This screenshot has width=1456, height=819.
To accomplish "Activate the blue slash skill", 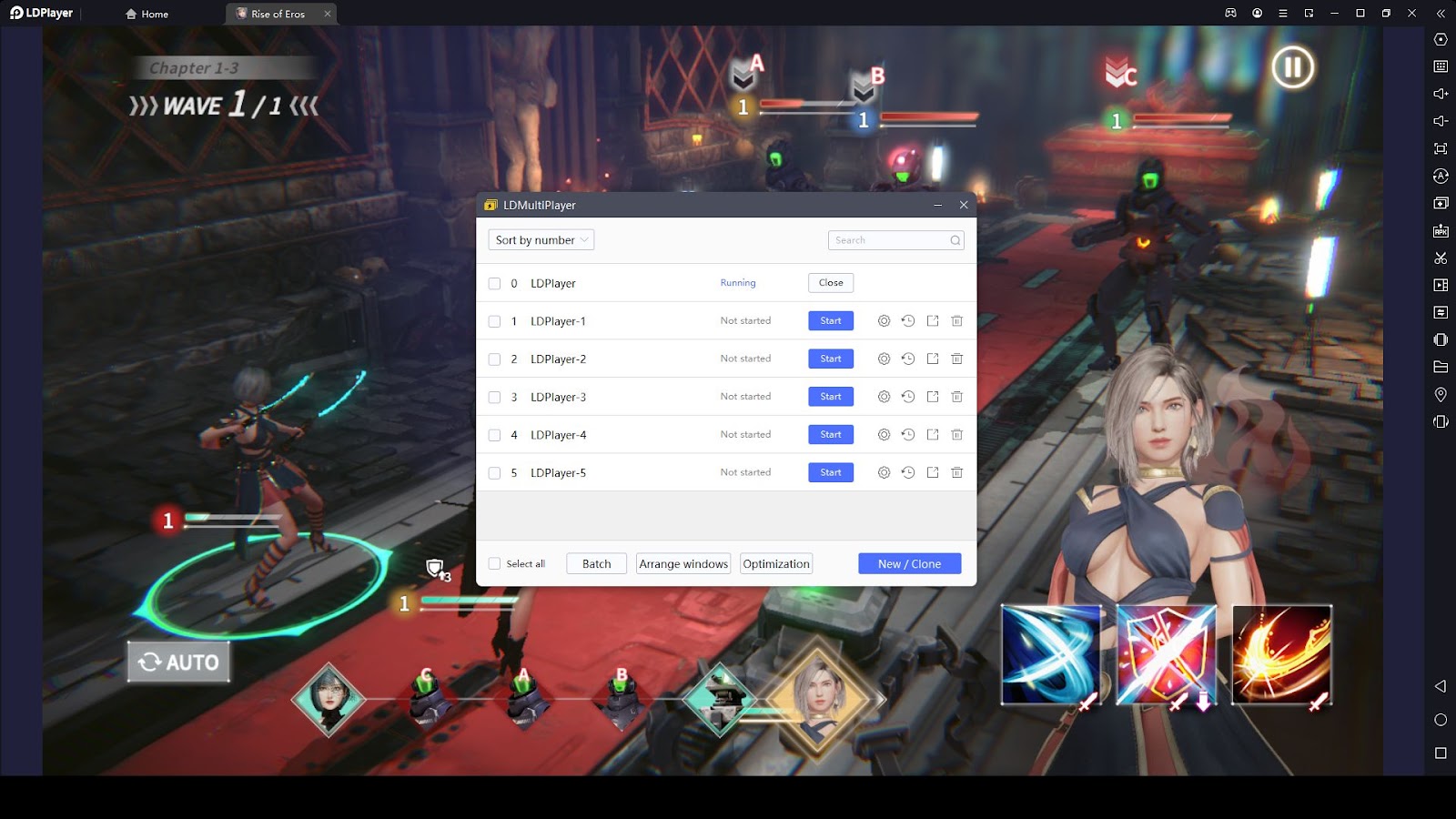I will (x=1051, y=655).
